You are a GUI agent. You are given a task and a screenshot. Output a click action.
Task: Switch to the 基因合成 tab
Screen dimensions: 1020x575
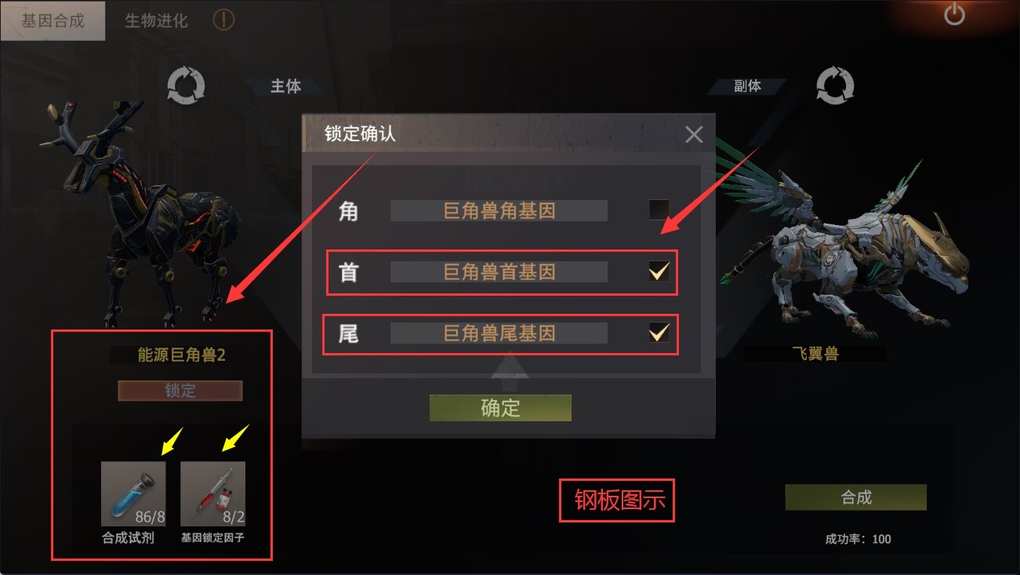53,21
